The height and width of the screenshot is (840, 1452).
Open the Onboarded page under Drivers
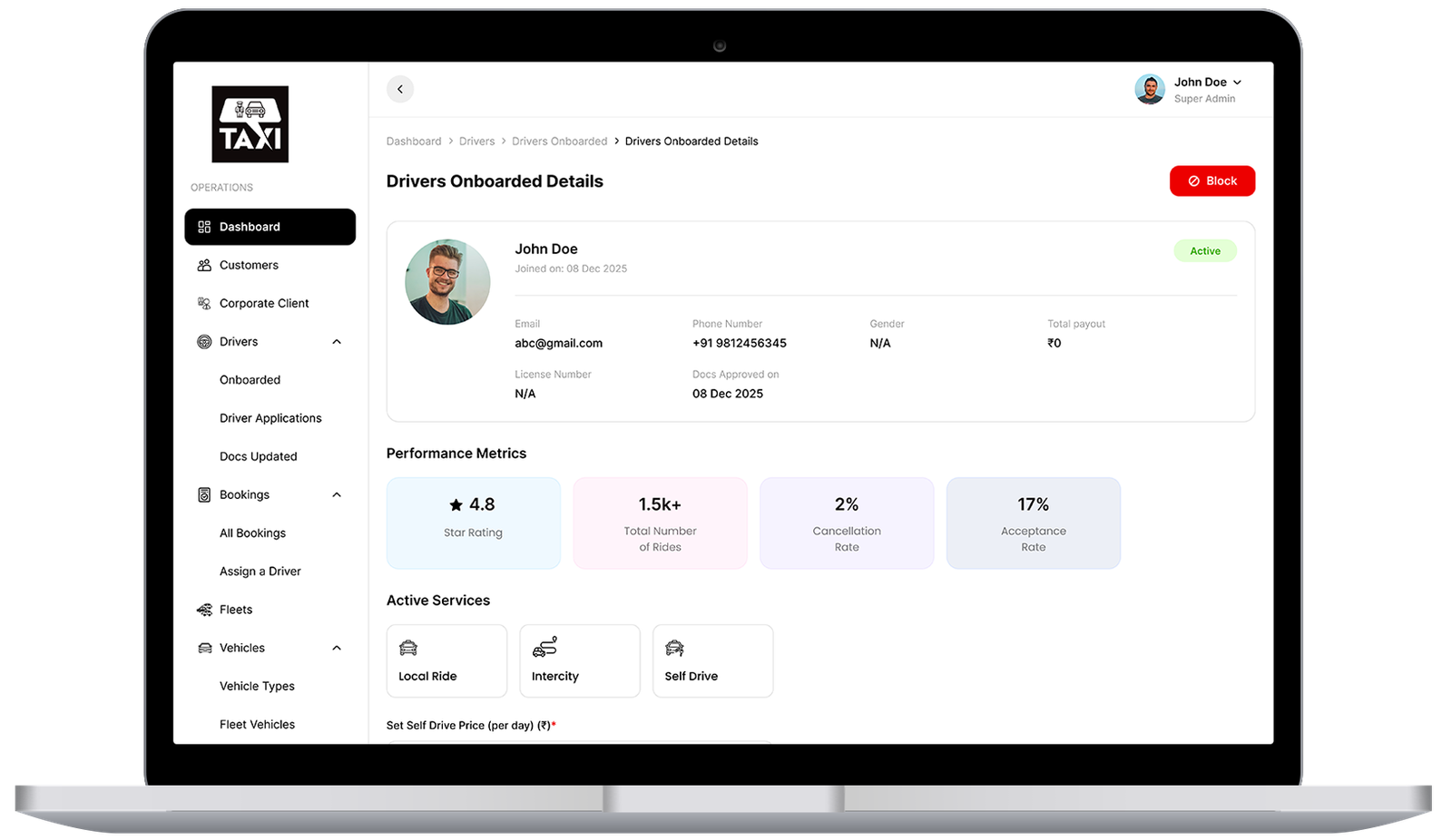[250, 379]
